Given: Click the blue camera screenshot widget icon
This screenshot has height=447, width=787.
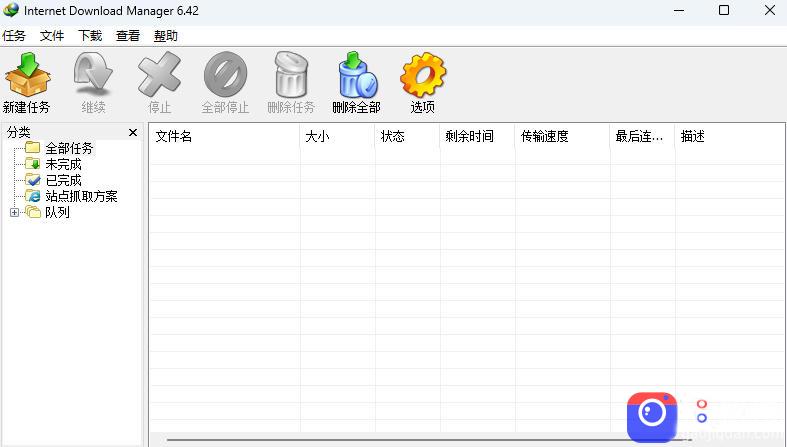Looking at the screenshot, I should 651,416.
